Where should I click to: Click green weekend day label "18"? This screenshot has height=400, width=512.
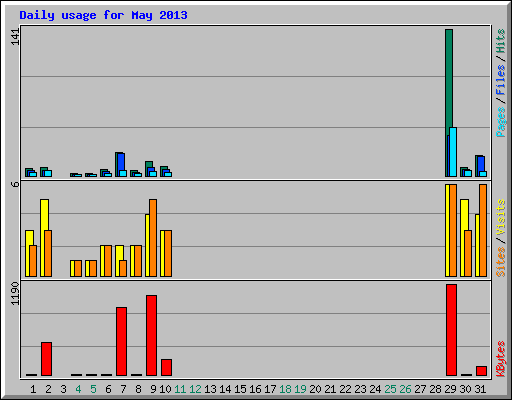[x=285, y=389]
